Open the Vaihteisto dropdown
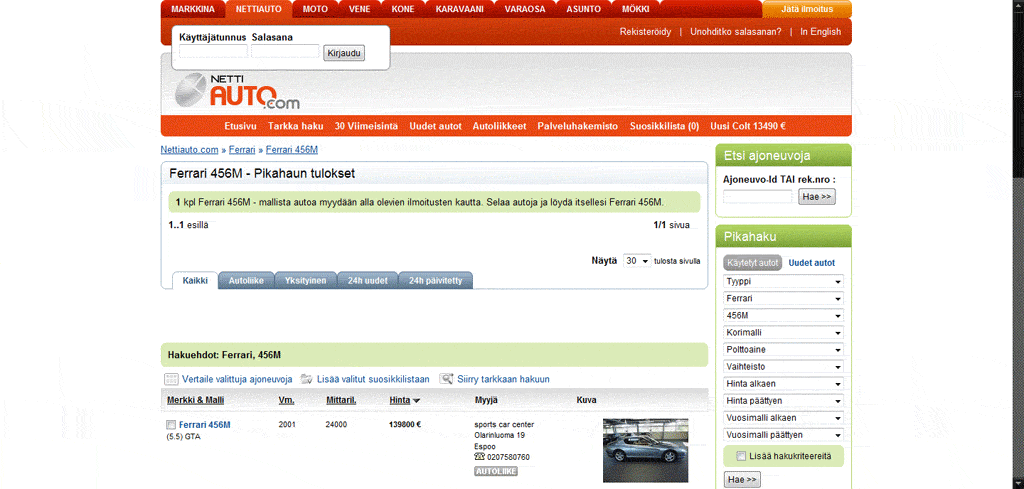Viewport: 1024px width, 489px height. click(x=784, y=366)
